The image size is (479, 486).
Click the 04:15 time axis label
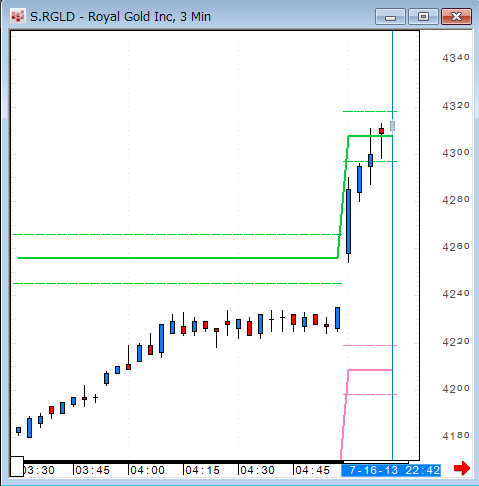tap(202, 470)
